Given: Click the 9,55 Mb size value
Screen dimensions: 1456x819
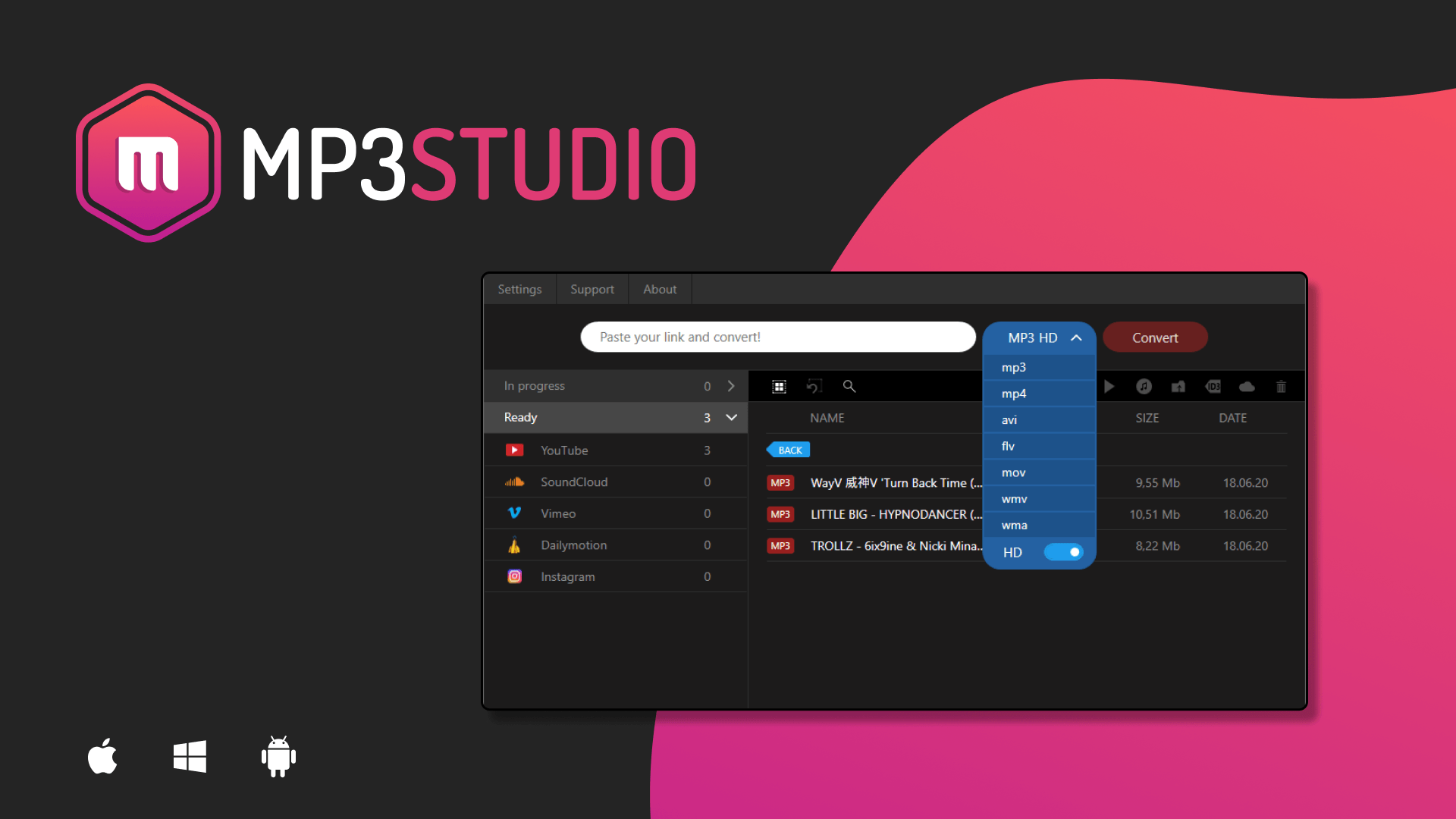Looking at the screenshot, I should [1158, 483].
